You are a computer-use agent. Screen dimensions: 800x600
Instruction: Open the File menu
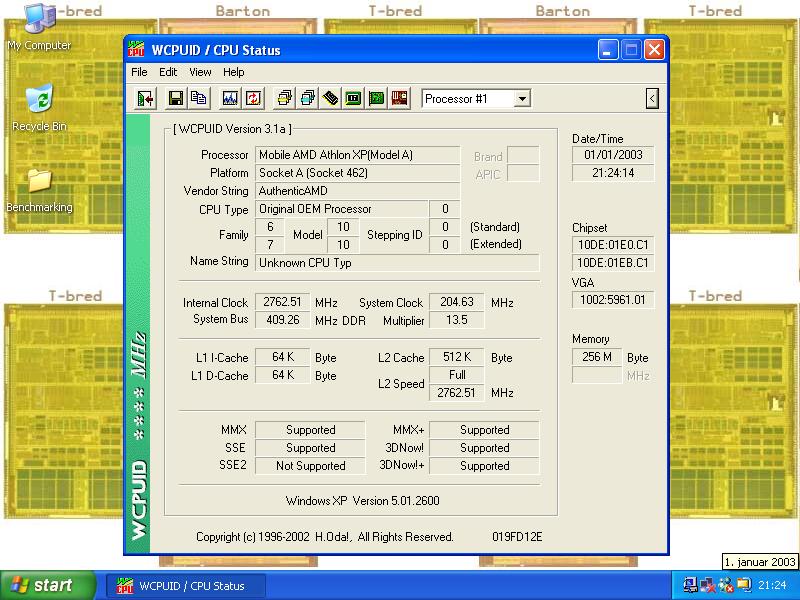[x=139, y=72]
